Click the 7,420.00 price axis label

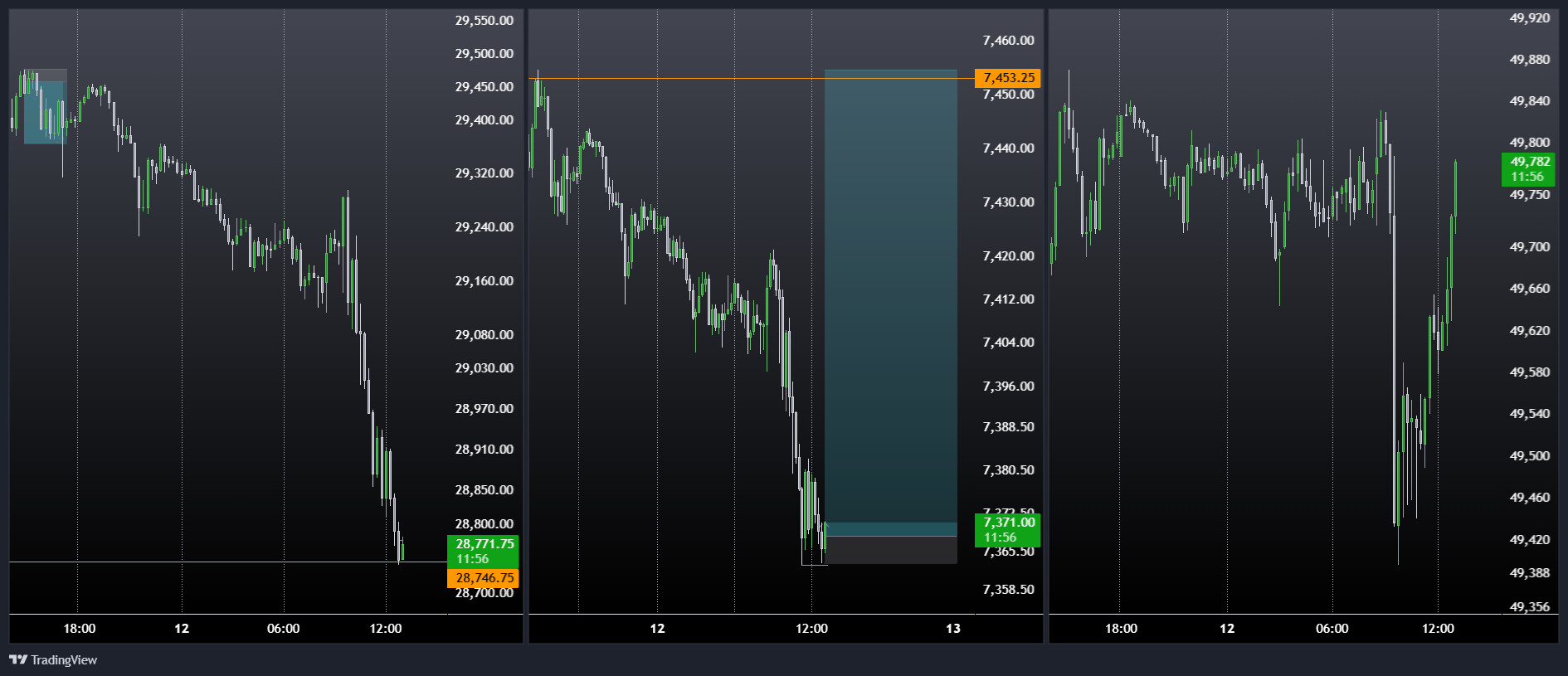(x=1009, y=255)
